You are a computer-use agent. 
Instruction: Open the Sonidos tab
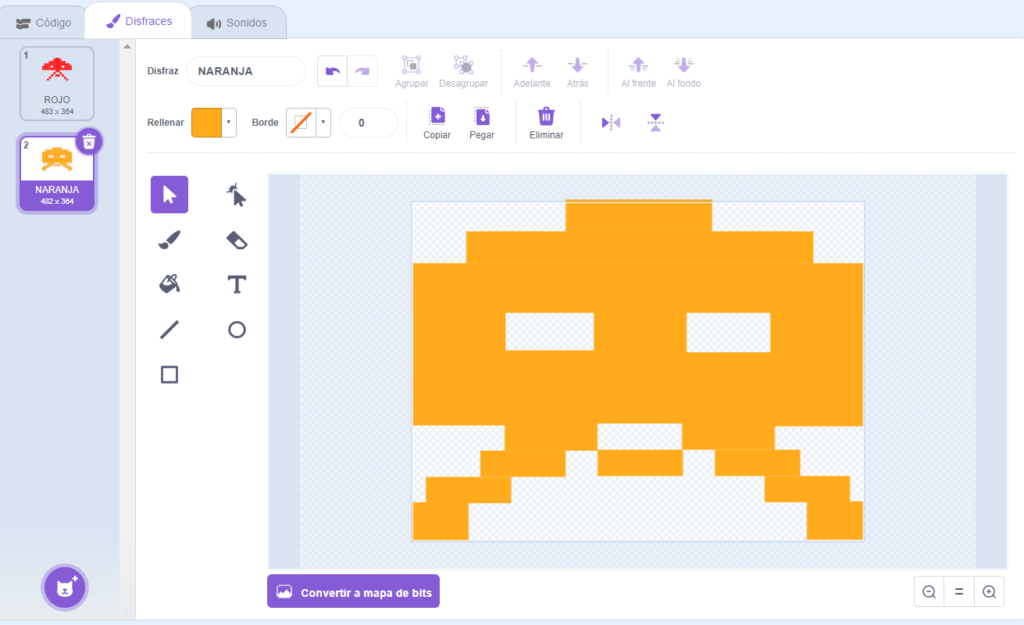click(x=238, y=23)
